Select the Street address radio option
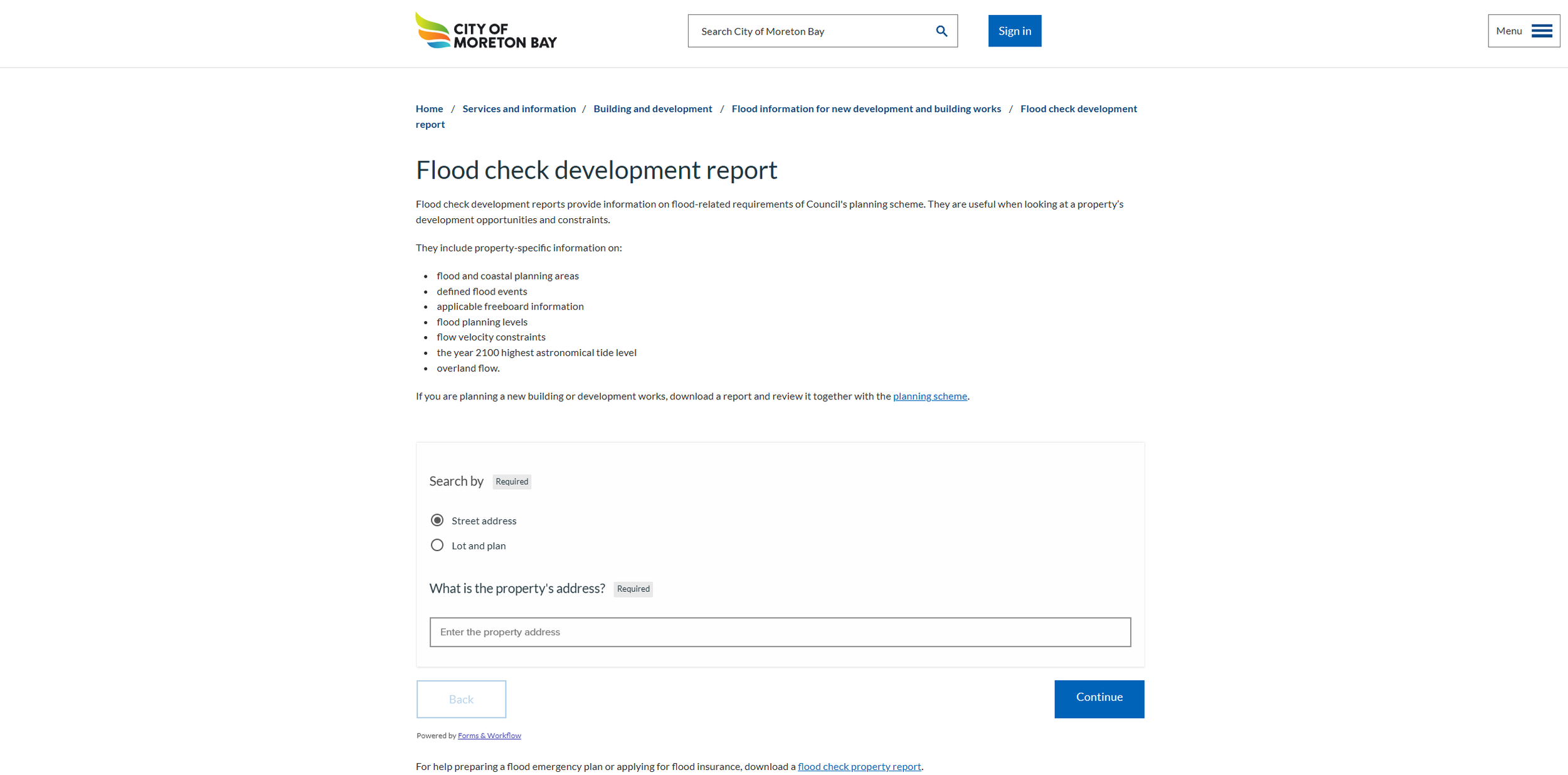Screen dimensions: 1568x775 [437, 520]
